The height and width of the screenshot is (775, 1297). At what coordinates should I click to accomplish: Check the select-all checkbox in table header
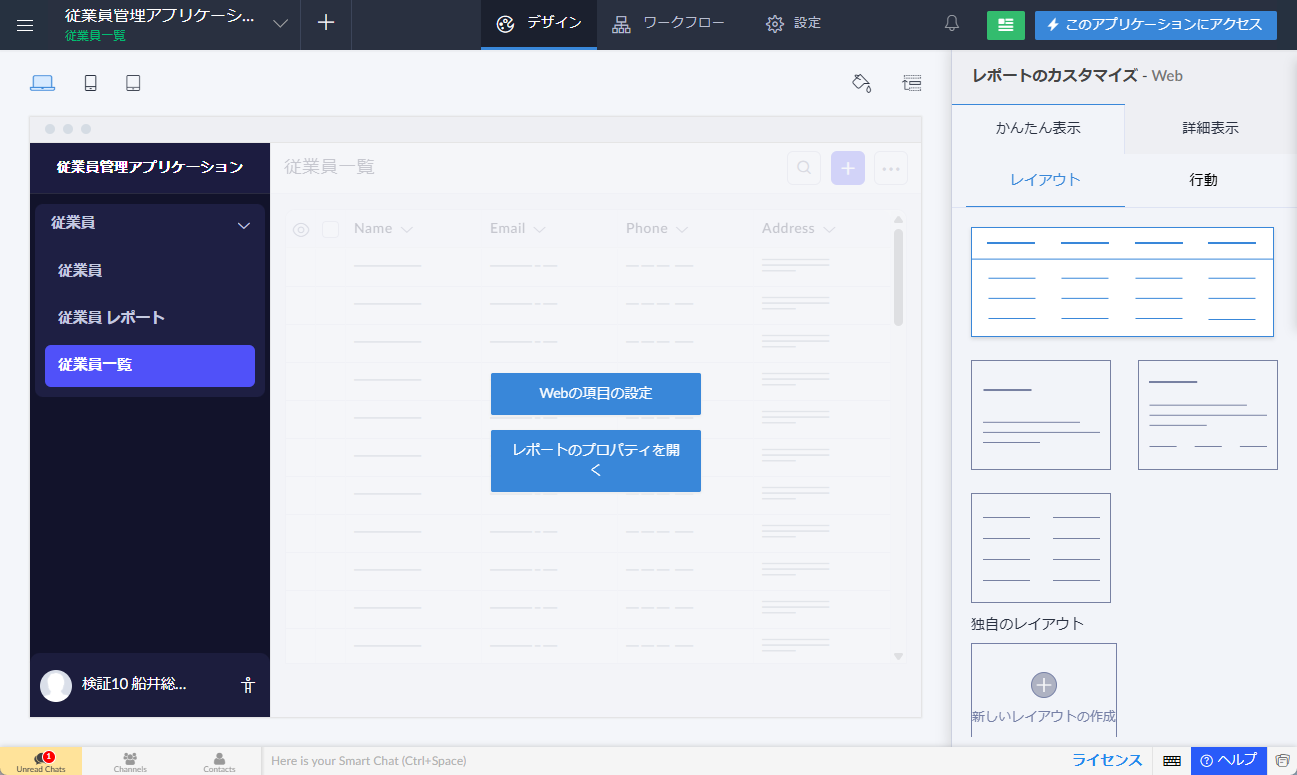tap(330, 230)
